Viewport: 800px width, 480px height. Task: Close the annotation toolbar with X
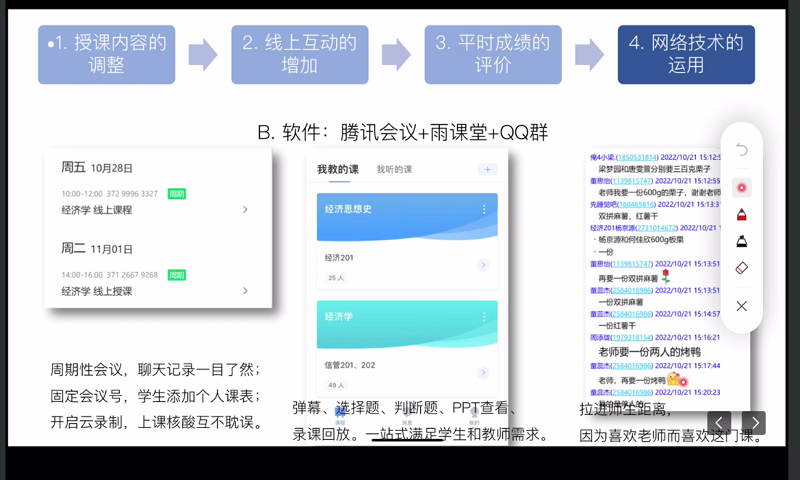(741, 306)
